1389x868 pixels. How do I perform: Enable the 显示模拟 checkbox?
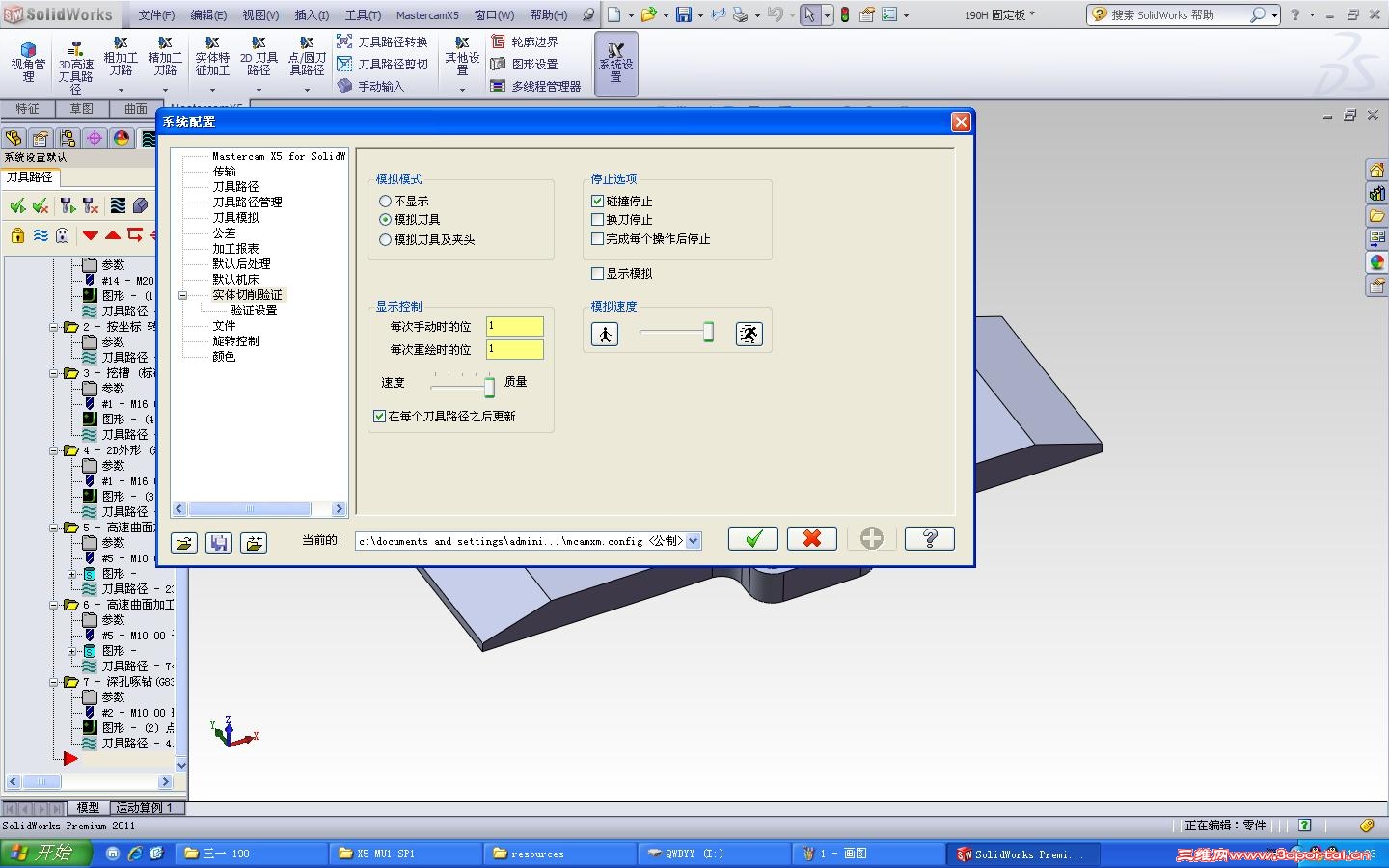click(x=598, y=274)
